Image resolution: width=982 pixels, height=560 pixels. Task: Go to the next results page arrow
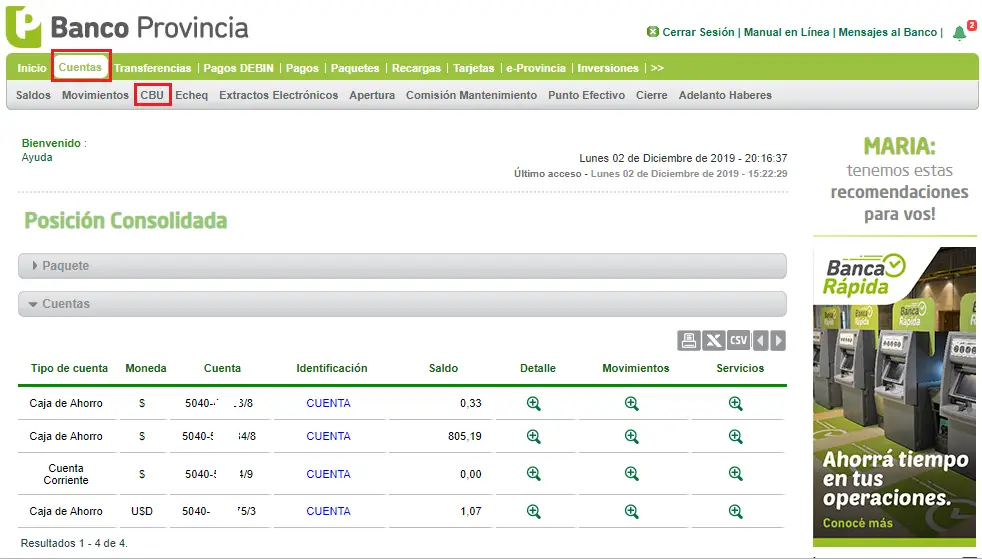pyautogui.click(x=778, y=341)
